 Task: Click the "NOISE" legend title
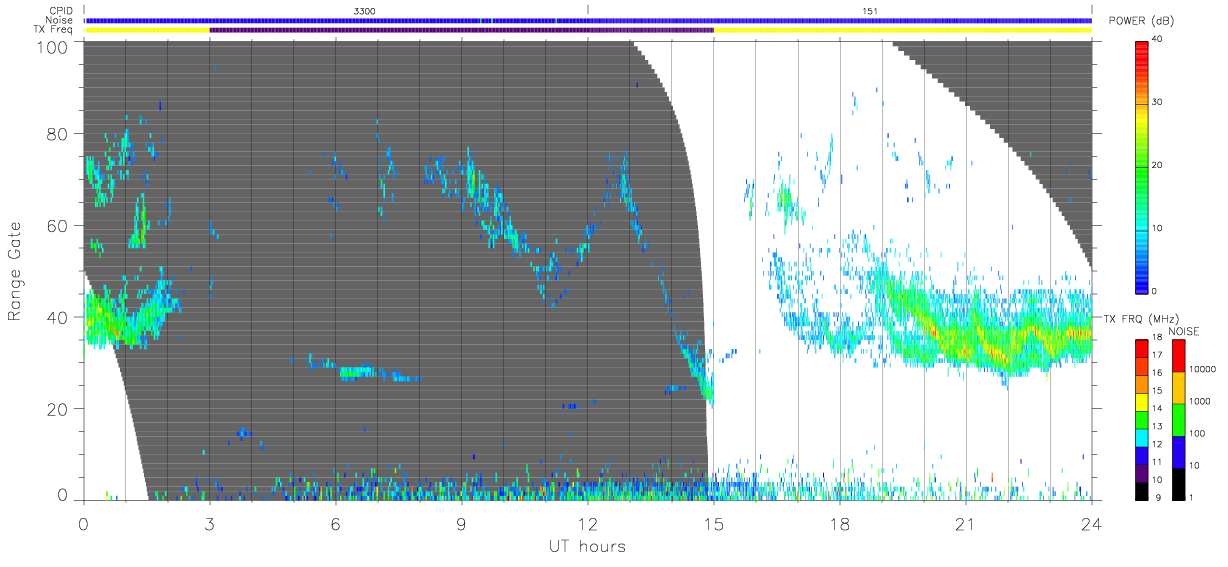click(x=1186, y=331)
